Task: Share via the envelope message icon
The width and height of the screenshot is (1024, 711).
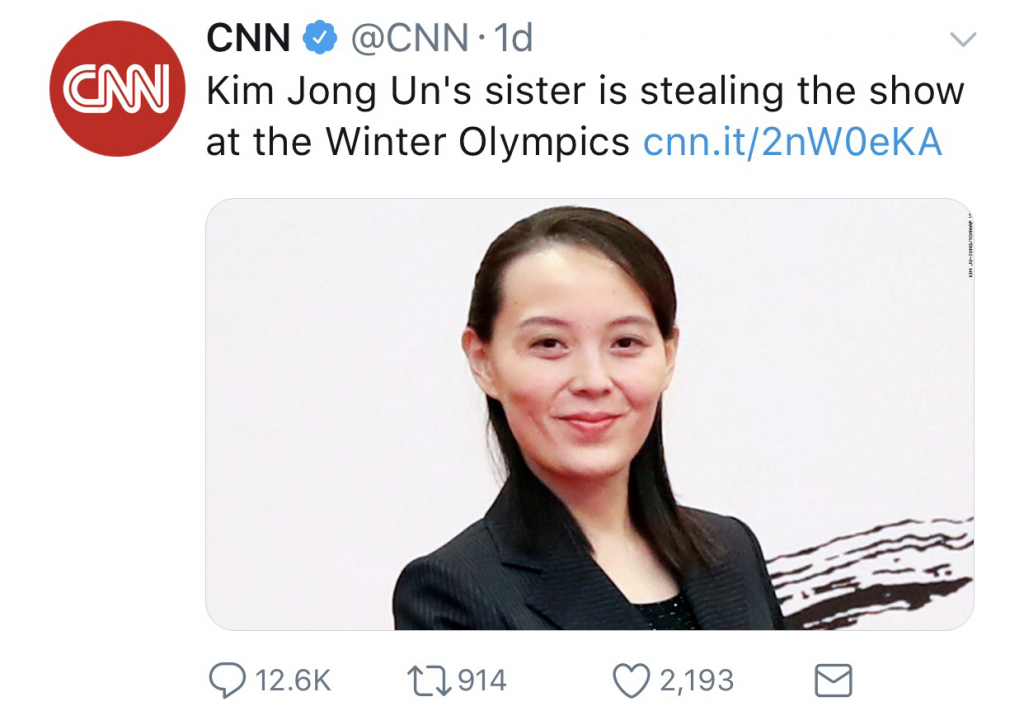Action: [x=834, y=680]
